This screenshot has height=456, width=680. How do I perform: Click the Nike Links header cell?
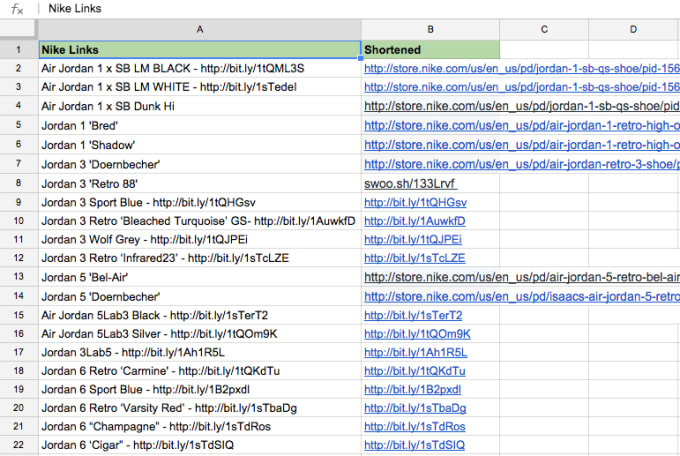point(199,49)
